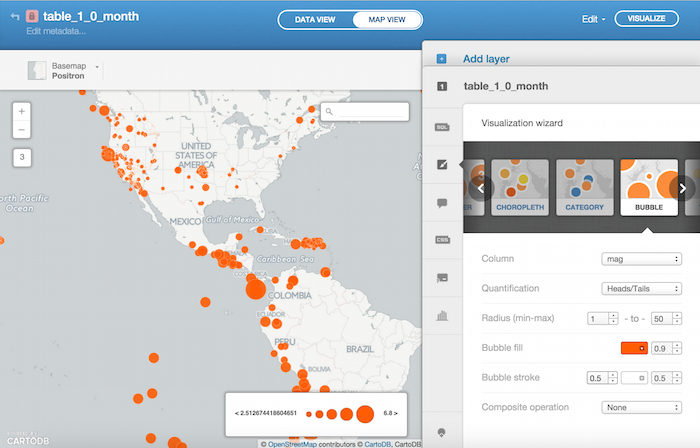Open the SQL editor panel icon
The image size is (700, 448).
pos(442,127)
